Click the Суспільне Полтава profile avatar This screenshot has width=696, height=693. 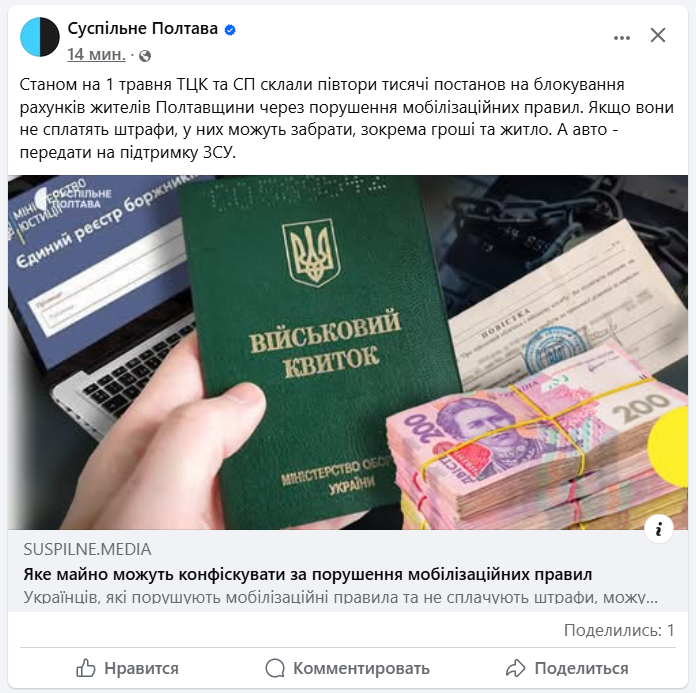click(x=40, y=37)
